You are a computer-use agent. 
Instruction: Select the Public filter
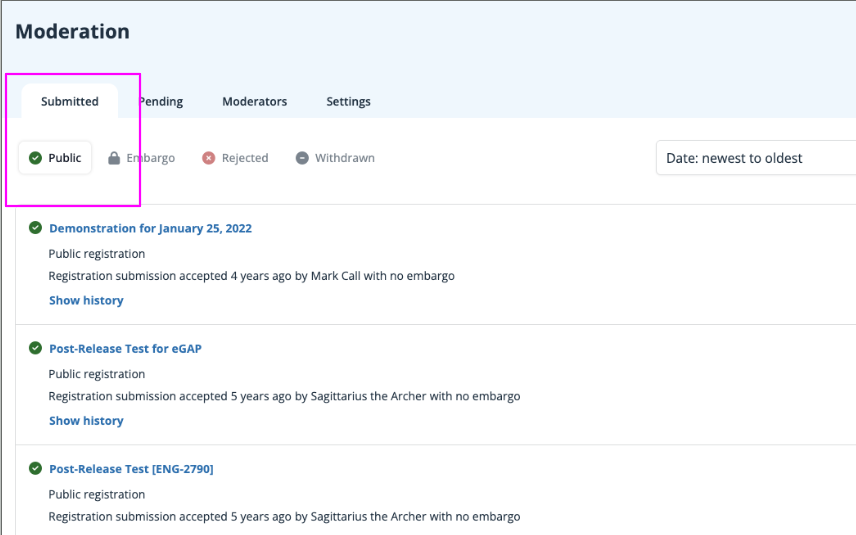(x=55, y=158)
